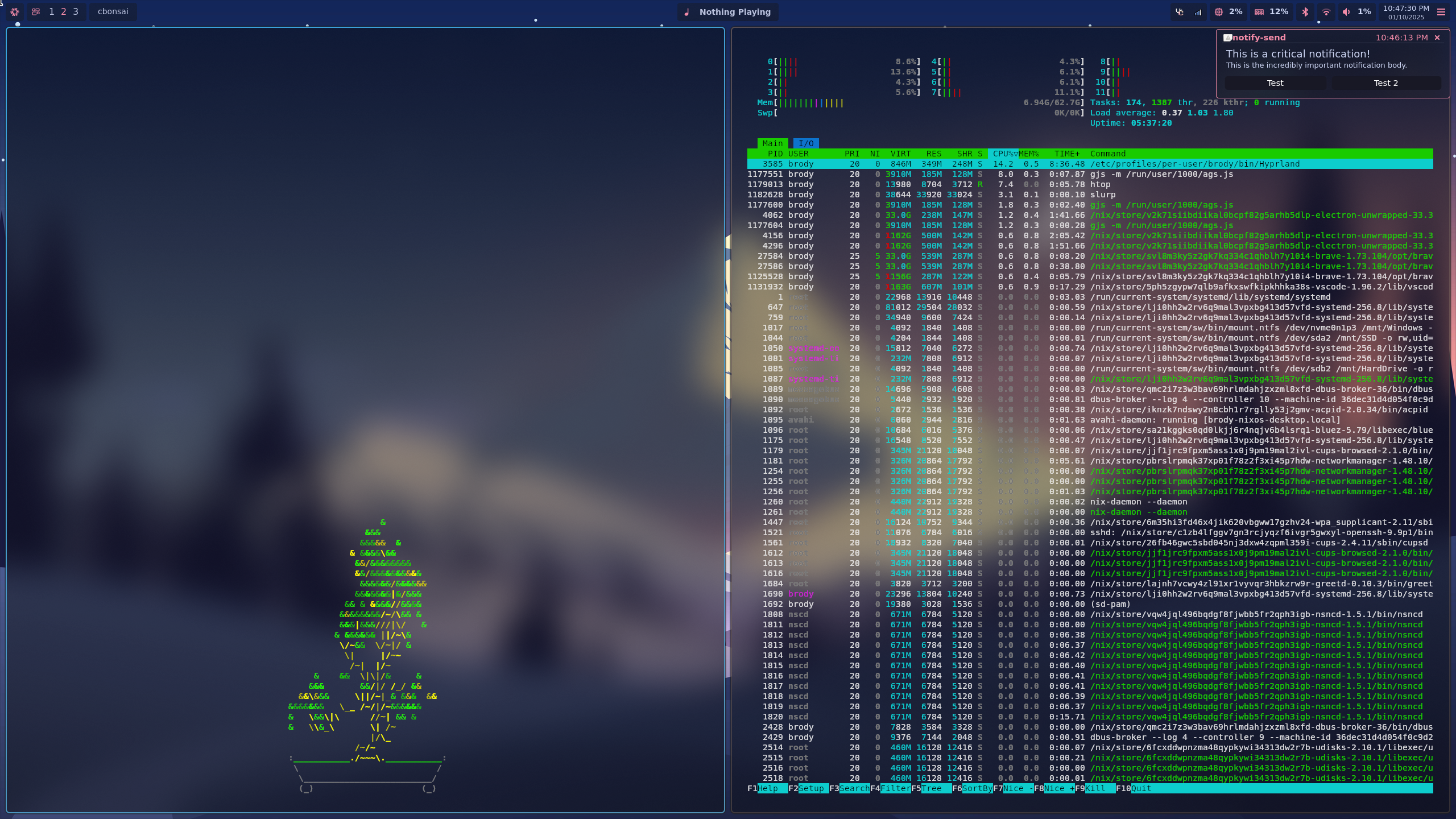Screen dimensions: 1456x819
Task: Click F8 Nice + in htop footer
Action: point(1054,788)
